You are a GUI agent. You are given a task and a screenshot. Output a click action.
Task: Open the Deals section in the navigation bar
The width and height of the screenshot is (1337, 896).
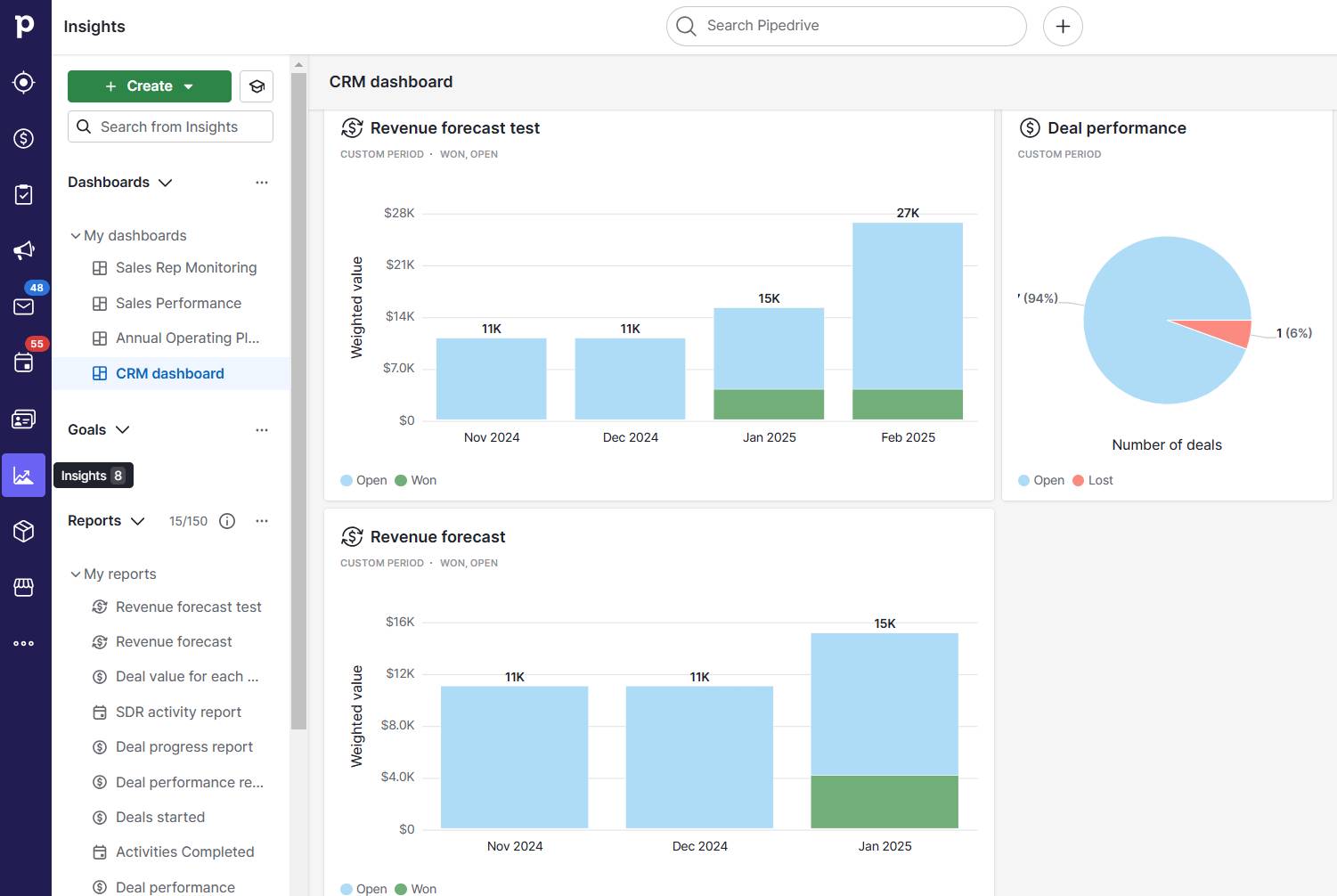pos(24,138)
